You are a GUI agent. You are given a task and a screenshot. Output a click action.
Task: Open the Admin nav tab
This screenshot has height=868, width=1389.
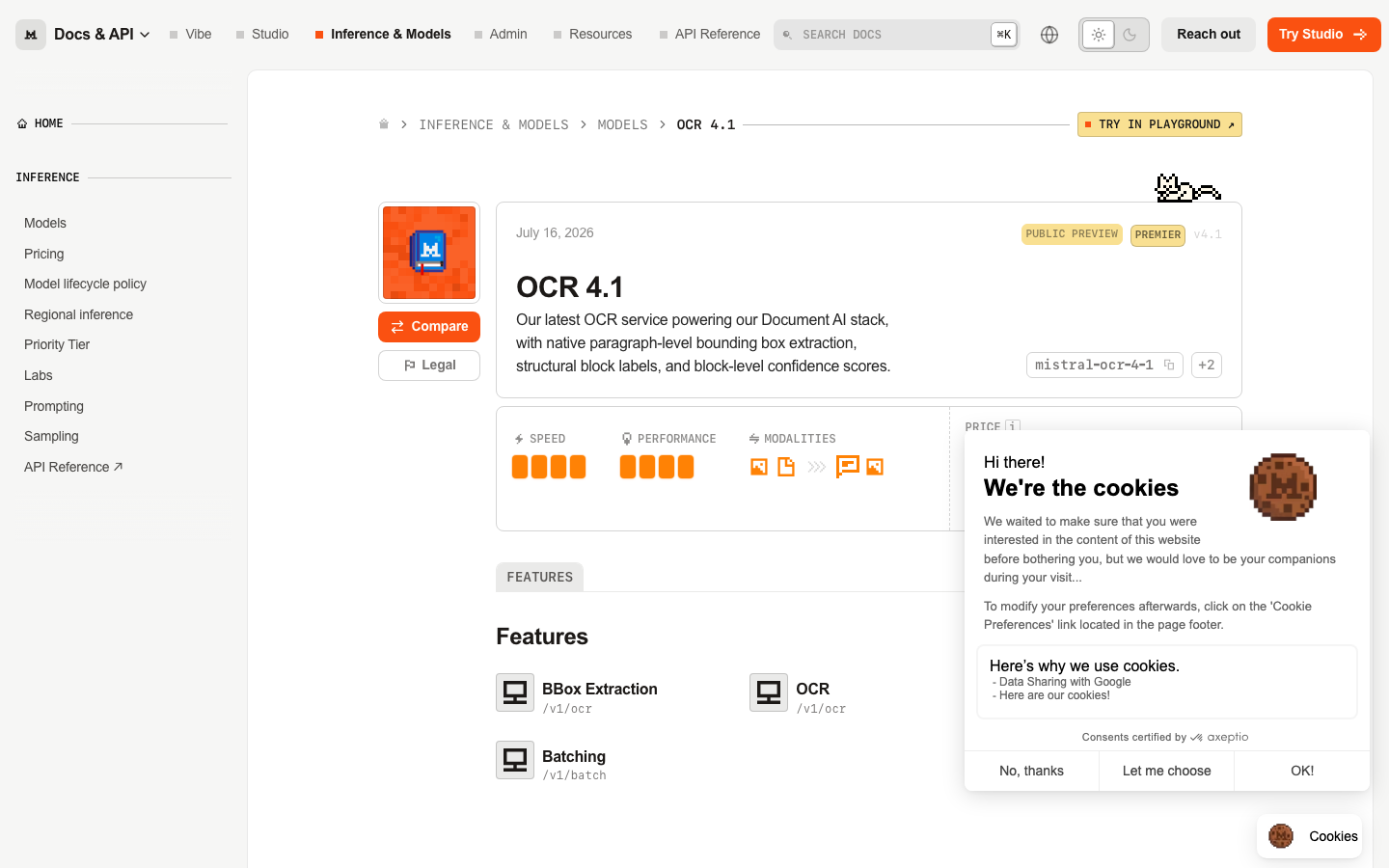pyautogui.click(x=501, y=35)
